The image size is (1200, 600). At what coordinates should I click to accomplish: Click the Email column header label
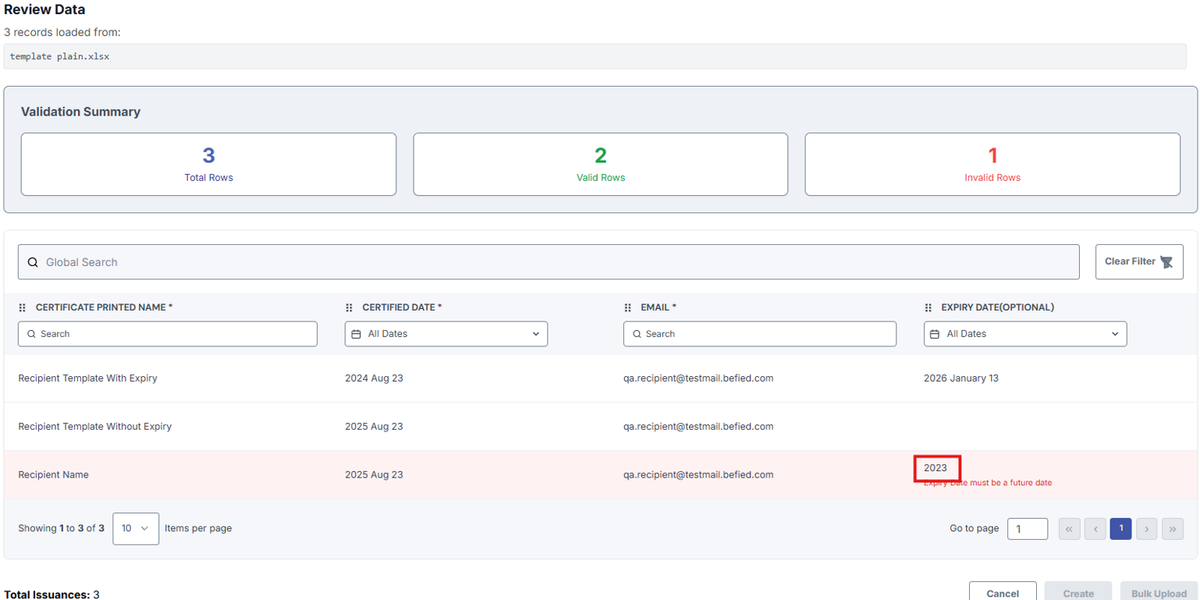tap(659, 308)
